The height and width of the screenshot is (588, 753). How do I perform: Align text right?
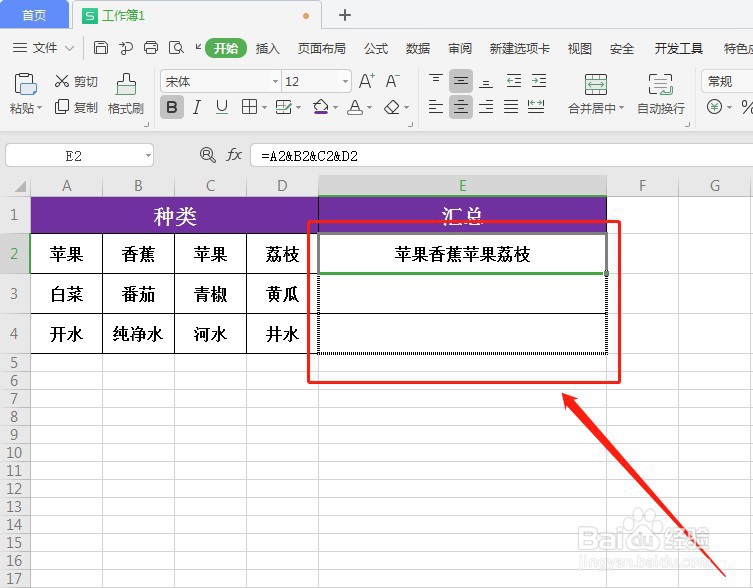point(486,107)
